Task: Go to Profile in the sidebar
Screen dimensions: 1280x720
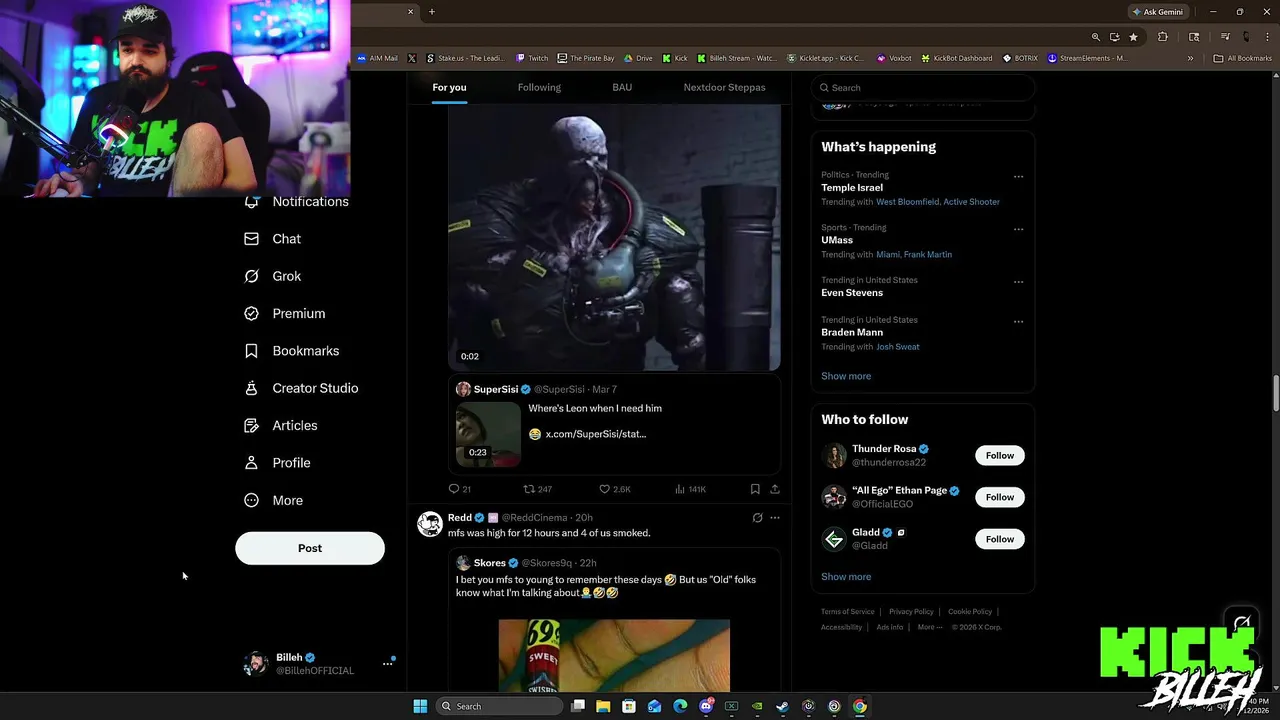Action: pos(278,463)
